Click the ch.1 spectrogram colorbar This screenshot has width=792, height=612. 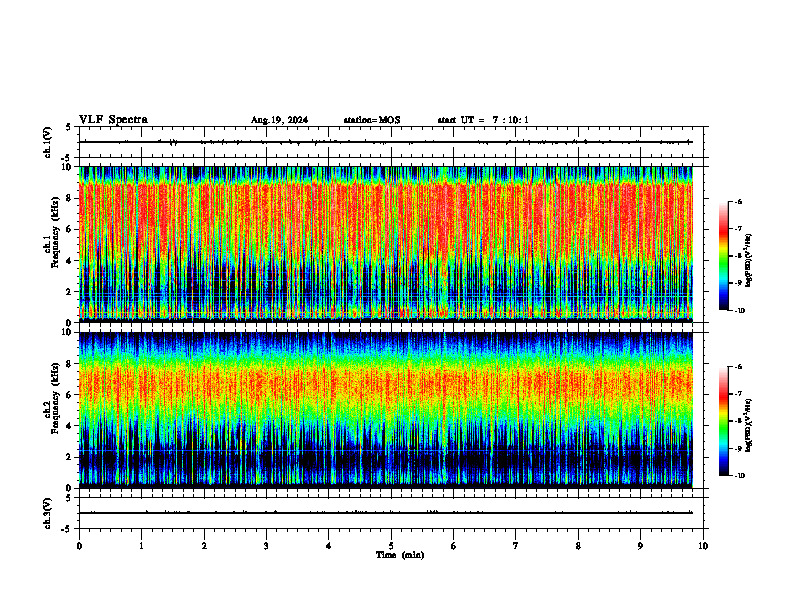tap(724, 256)
